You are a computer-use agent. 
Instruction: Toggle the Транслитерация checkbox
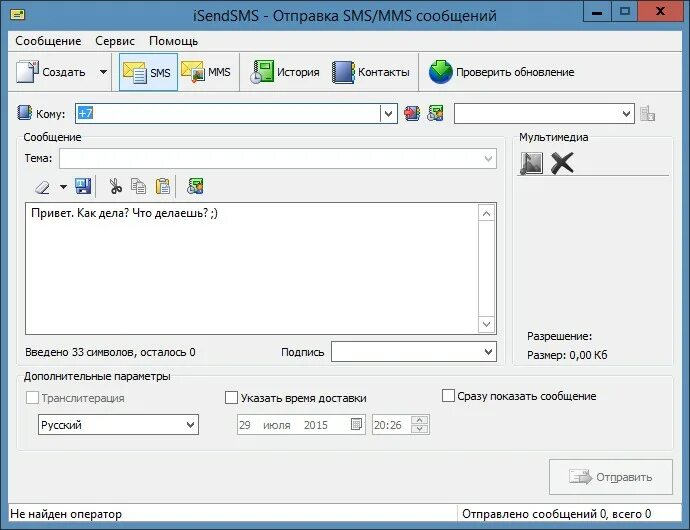[32, 398]
